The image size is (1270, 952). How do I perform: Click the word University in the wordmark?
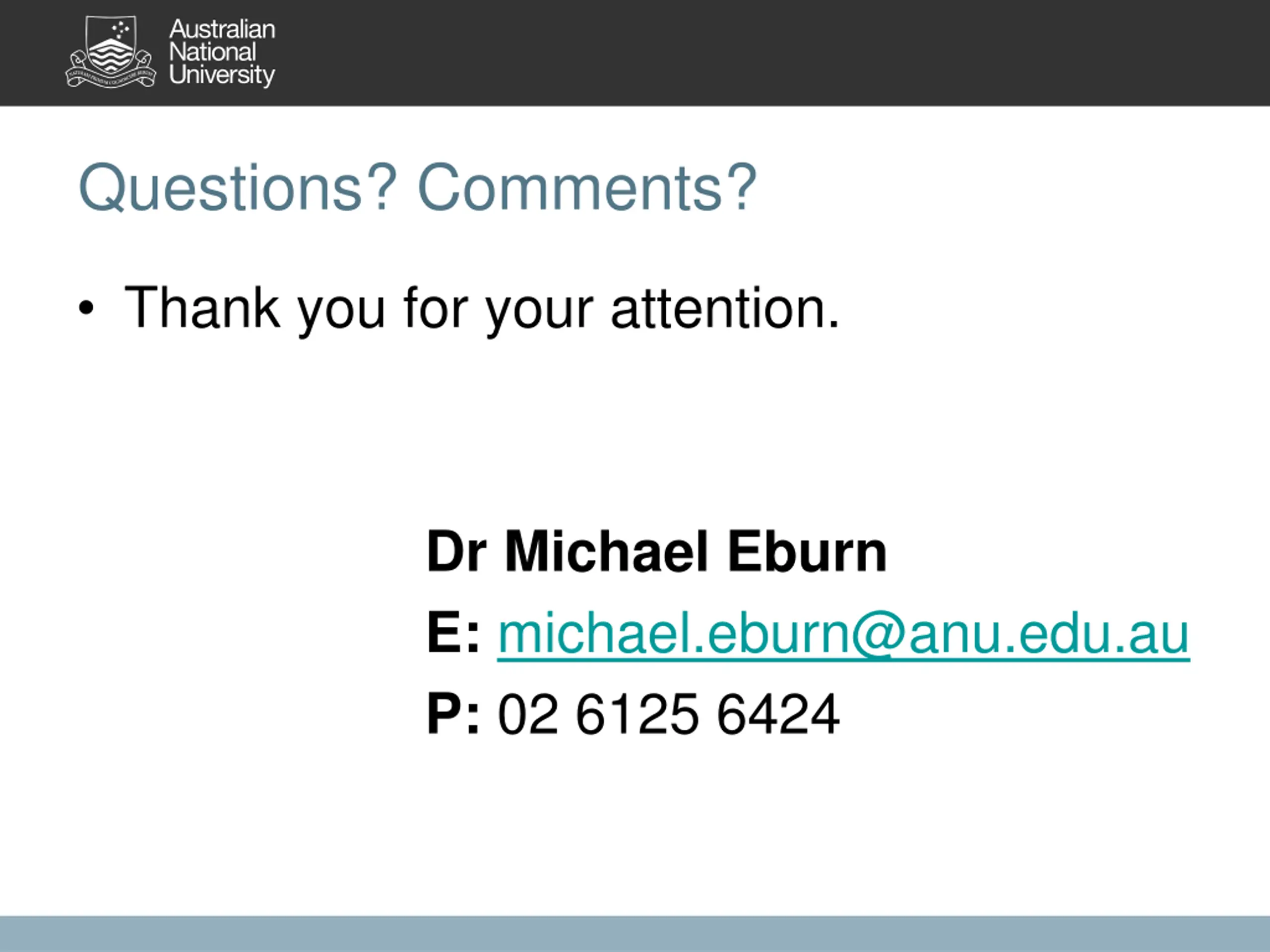[222, 75]
